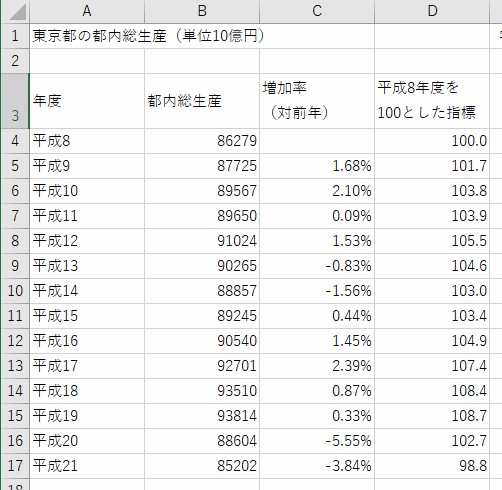Screen dimensions: 502x490
Task: Select column B header
Action: [202, 11]
